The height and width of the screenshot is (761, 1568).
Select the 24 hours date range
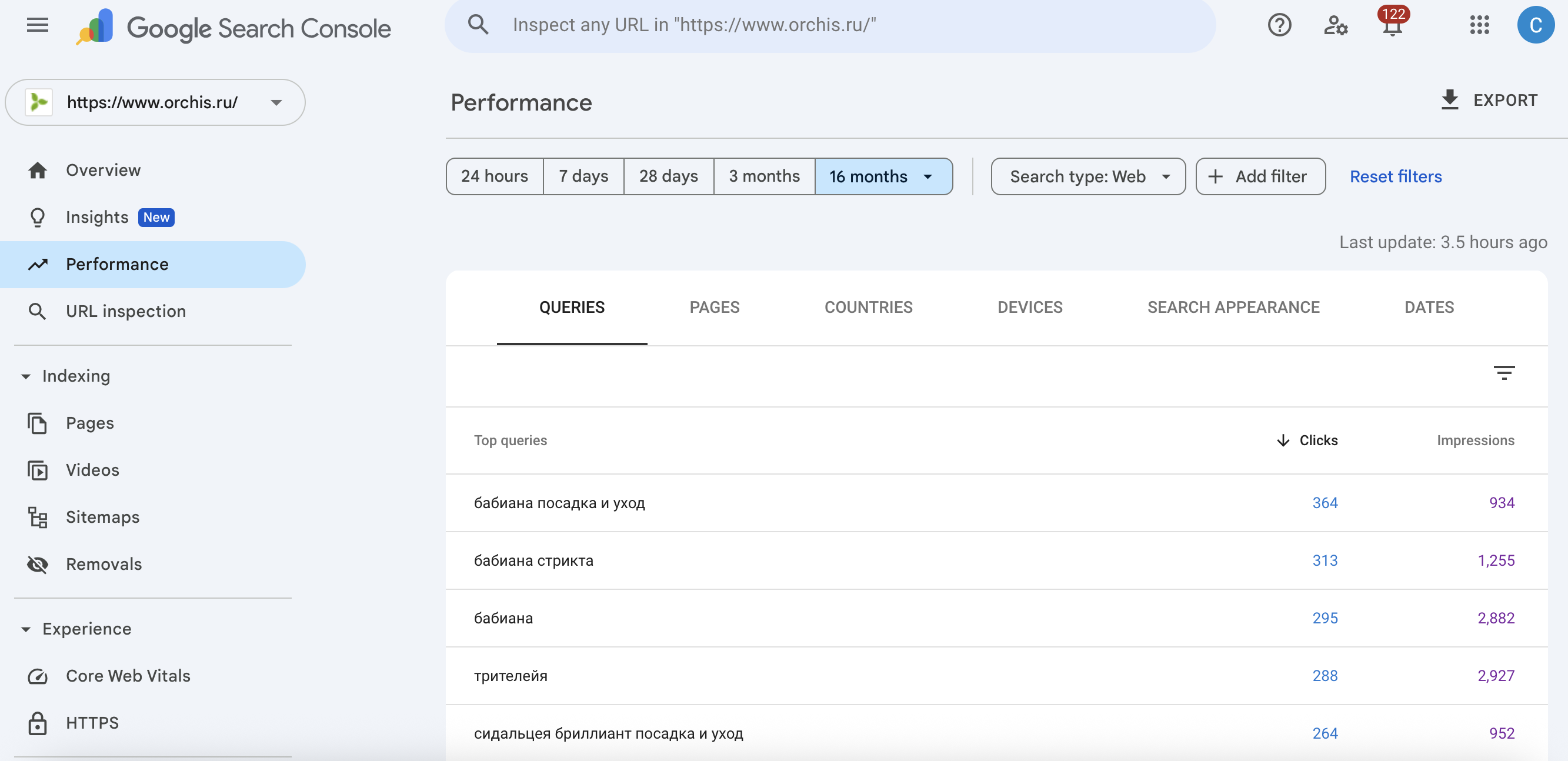[494, 176]
